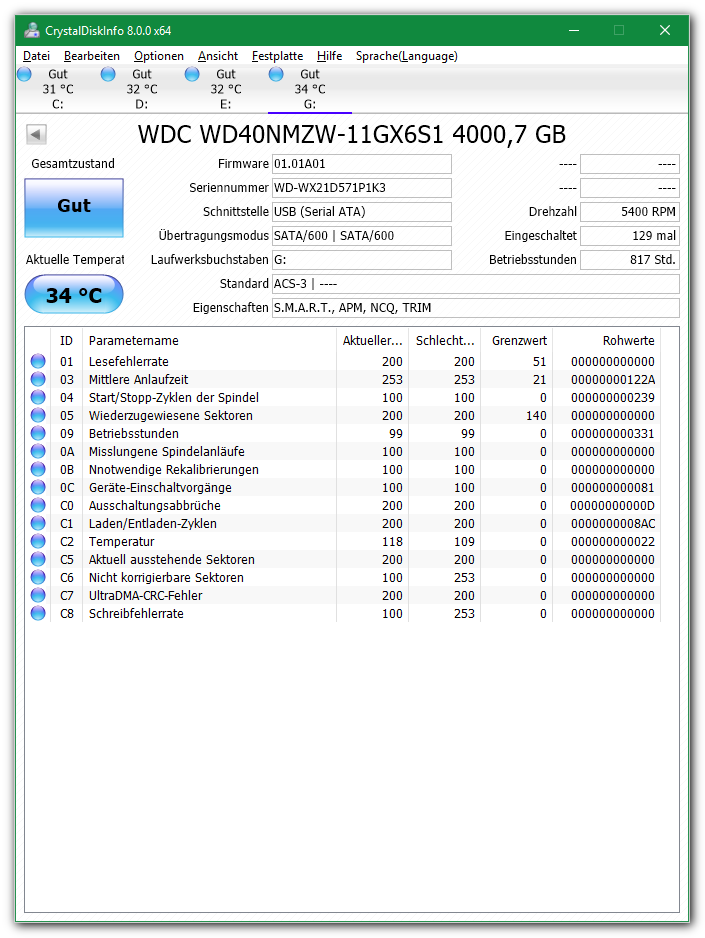This screenshot has height=938, width=705.
Task: Open the Optionen menu
Action: (158, 56)
